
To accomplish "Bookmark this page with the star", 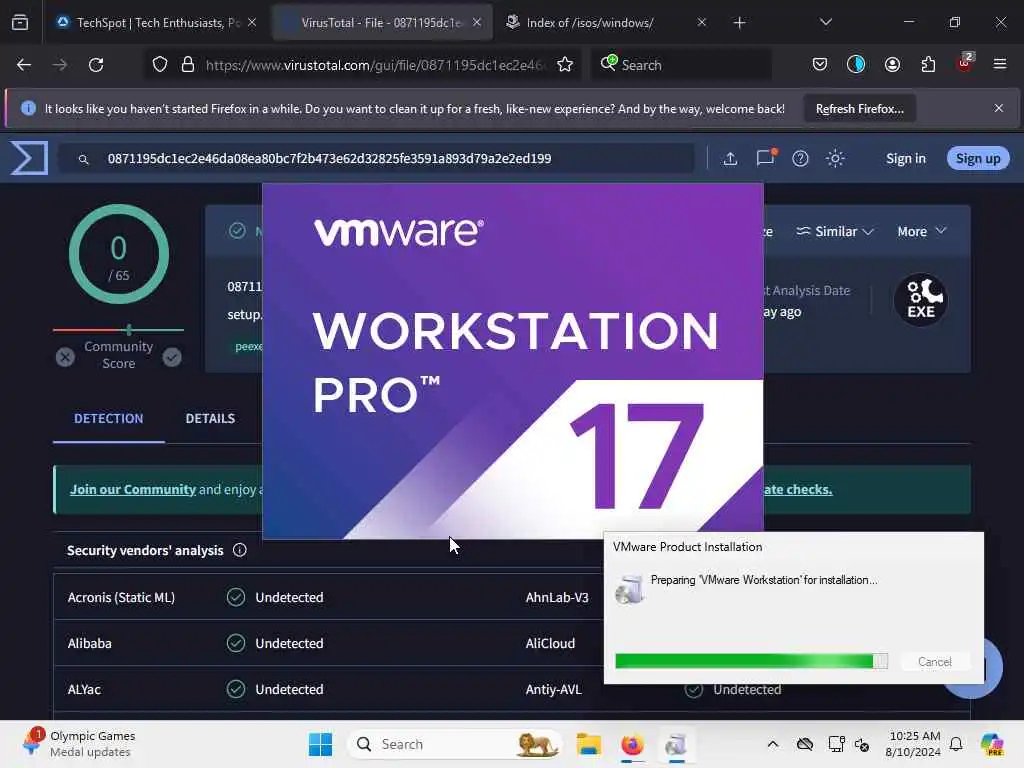I will coord(565,65).
